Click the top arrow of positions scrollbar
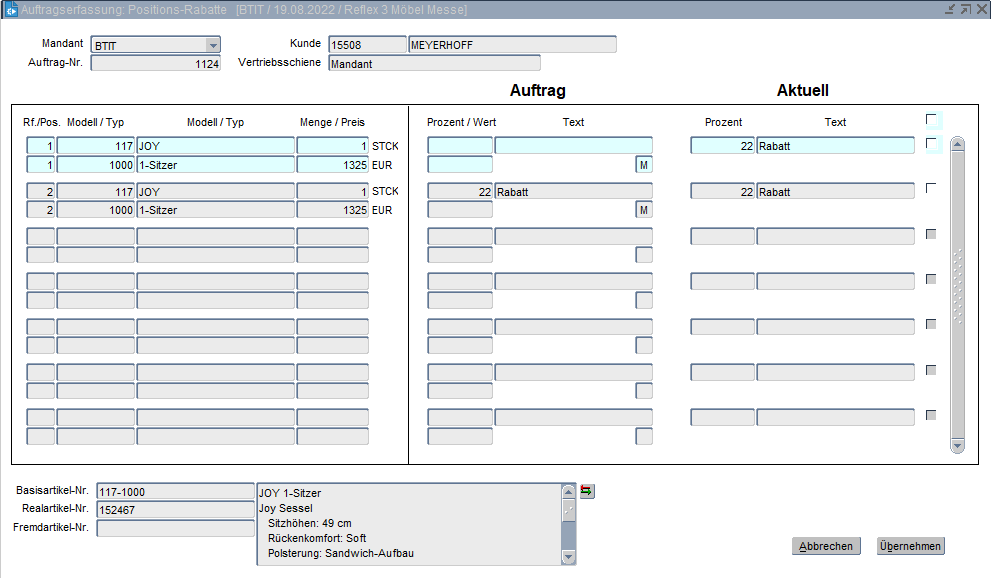 click(x=957, y=144)
